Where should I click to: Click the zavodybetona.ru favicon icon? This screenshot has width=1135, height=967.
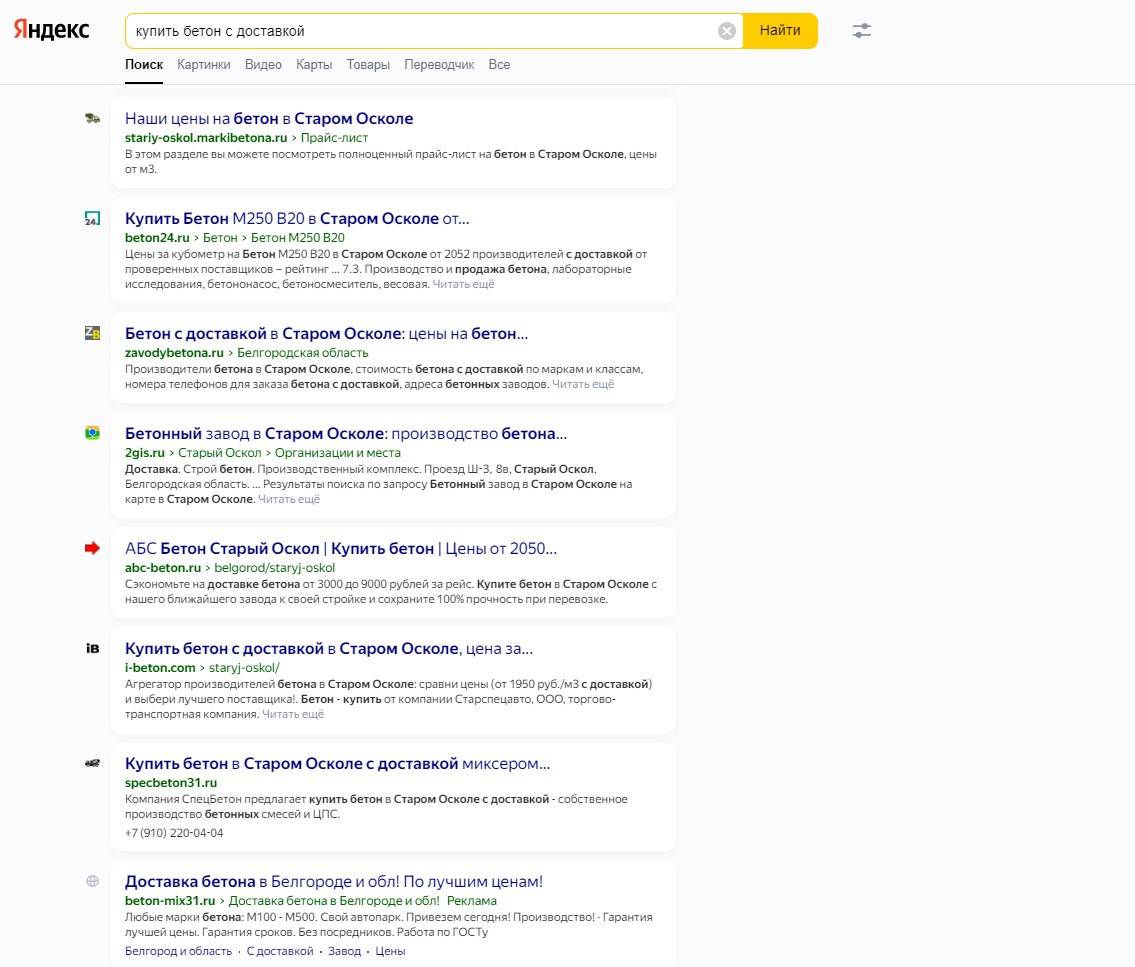92,333
